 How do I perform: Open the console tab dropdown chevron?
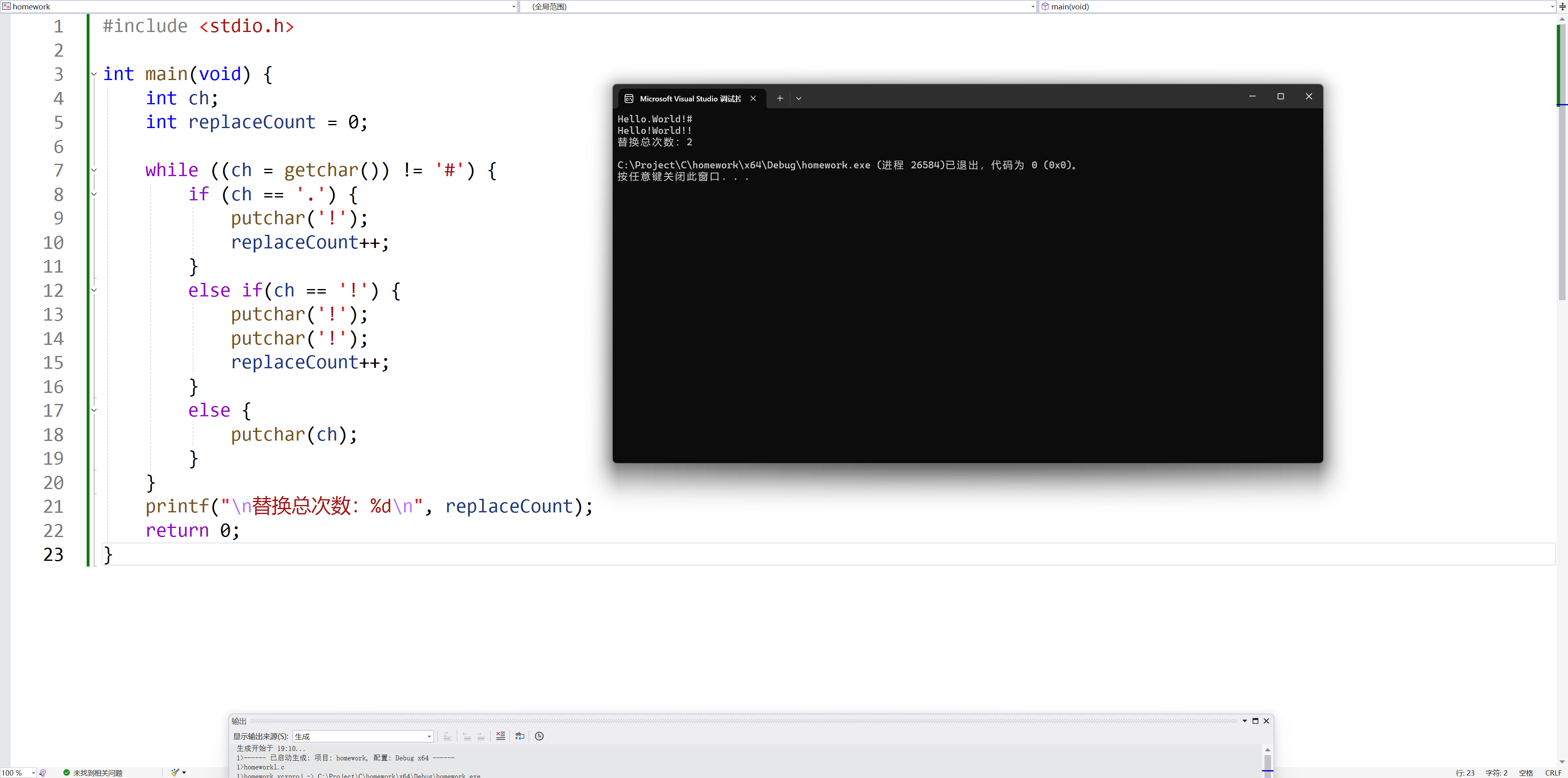[799, 98]
